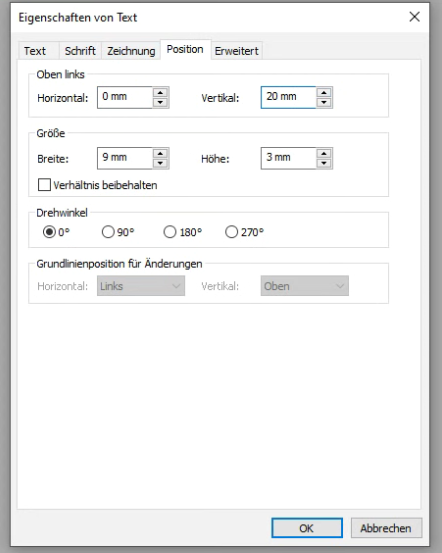Click into the Breite input field
The width and height of the screenshot is (442, 553).
(125, 158)
